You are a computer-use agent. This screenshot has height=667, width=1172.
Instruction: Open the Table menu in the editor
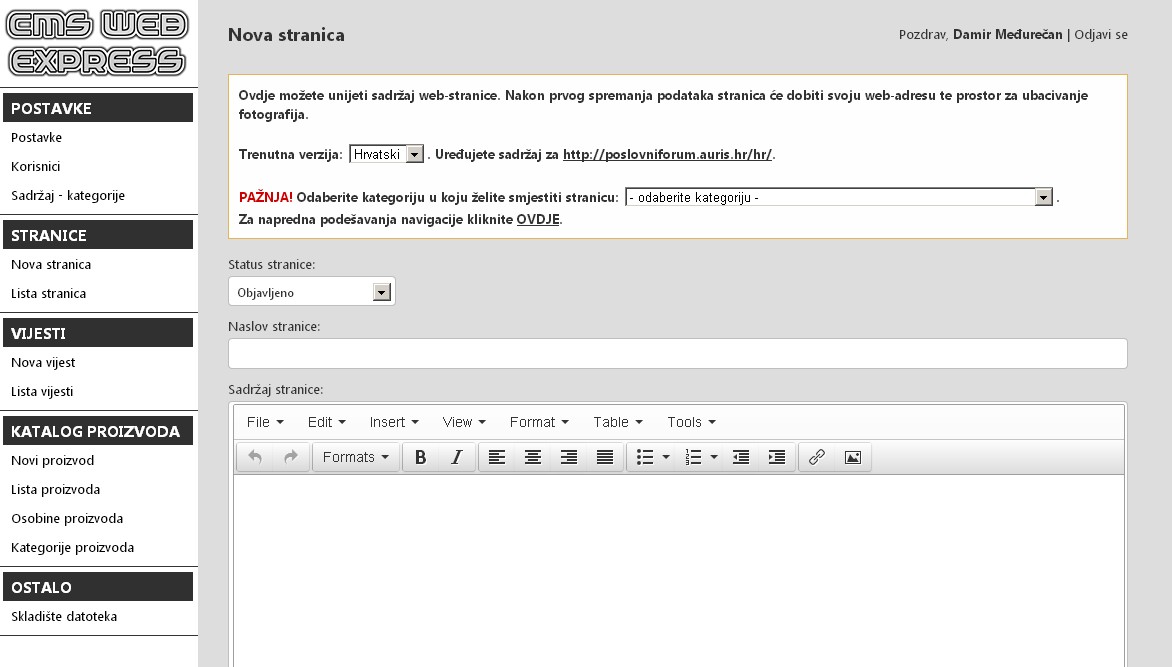pyautogui.click(x=611, y=421)
